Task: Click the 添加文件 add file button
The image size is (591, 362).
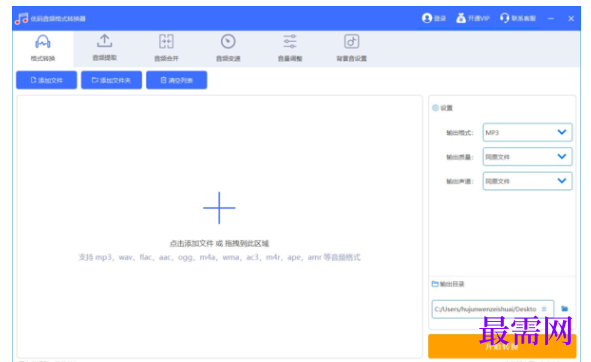Action: (x=46, y=80)
